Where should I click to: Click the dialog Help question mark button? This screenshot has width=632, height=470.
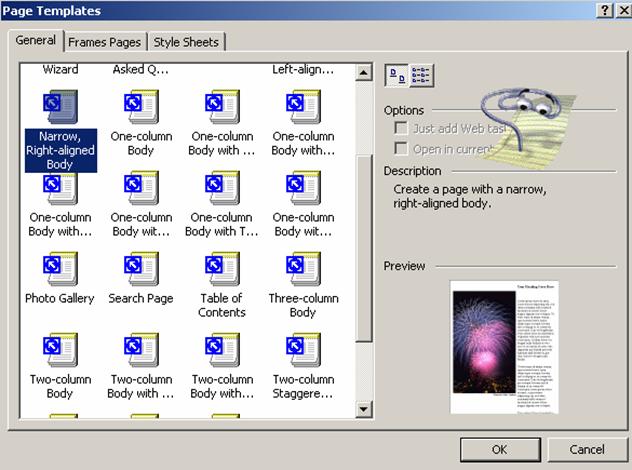pos(606,9)
